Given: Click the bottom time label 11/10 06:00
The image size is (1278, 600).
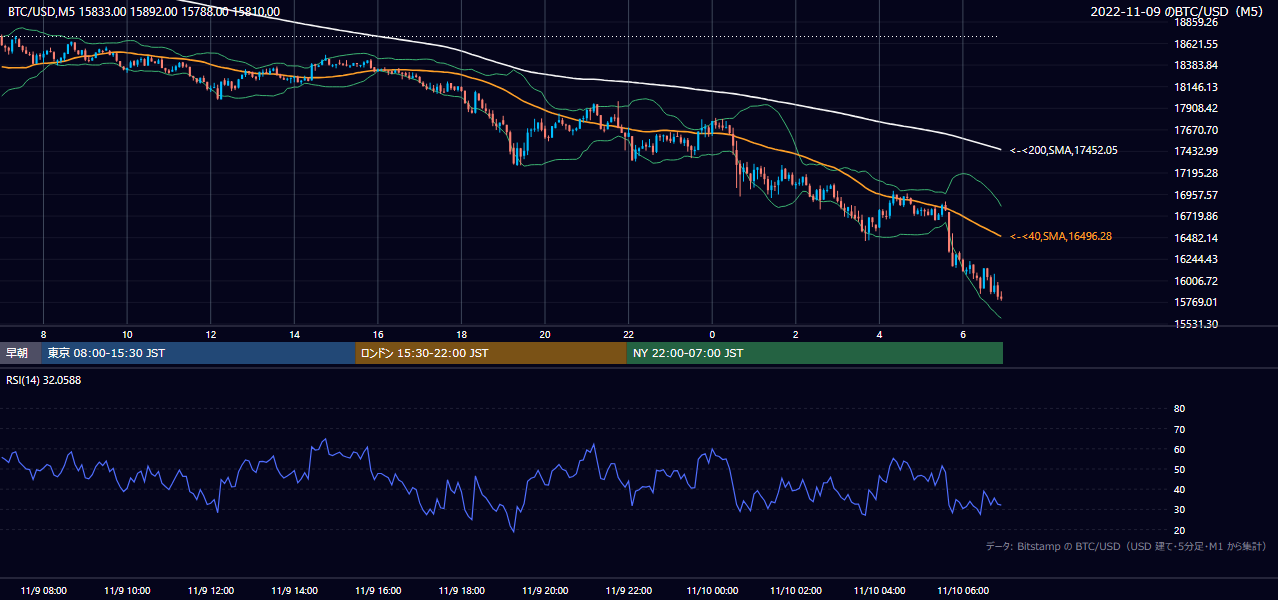Looking at the screenshot, I should point(963,591).
